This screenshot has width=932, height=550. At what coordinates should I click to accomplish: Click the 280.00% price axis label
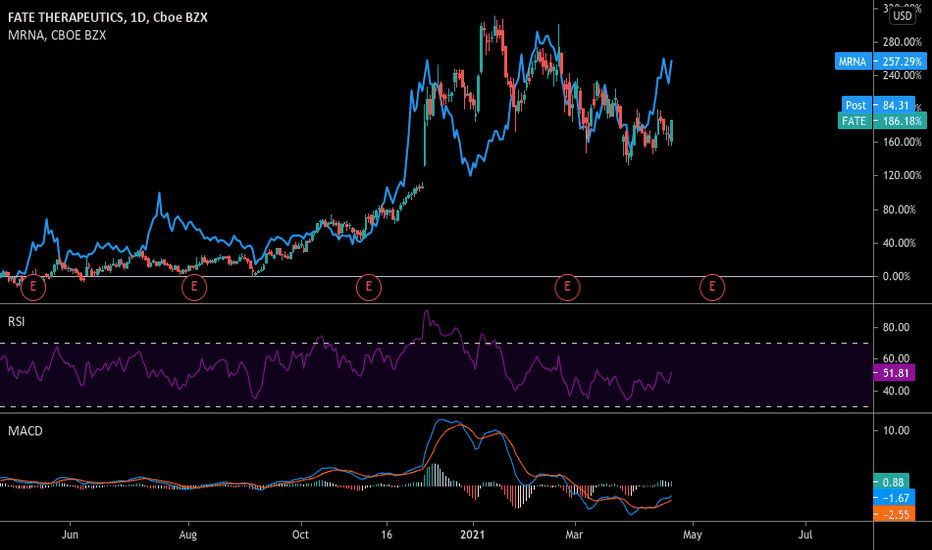coord(902,42)
